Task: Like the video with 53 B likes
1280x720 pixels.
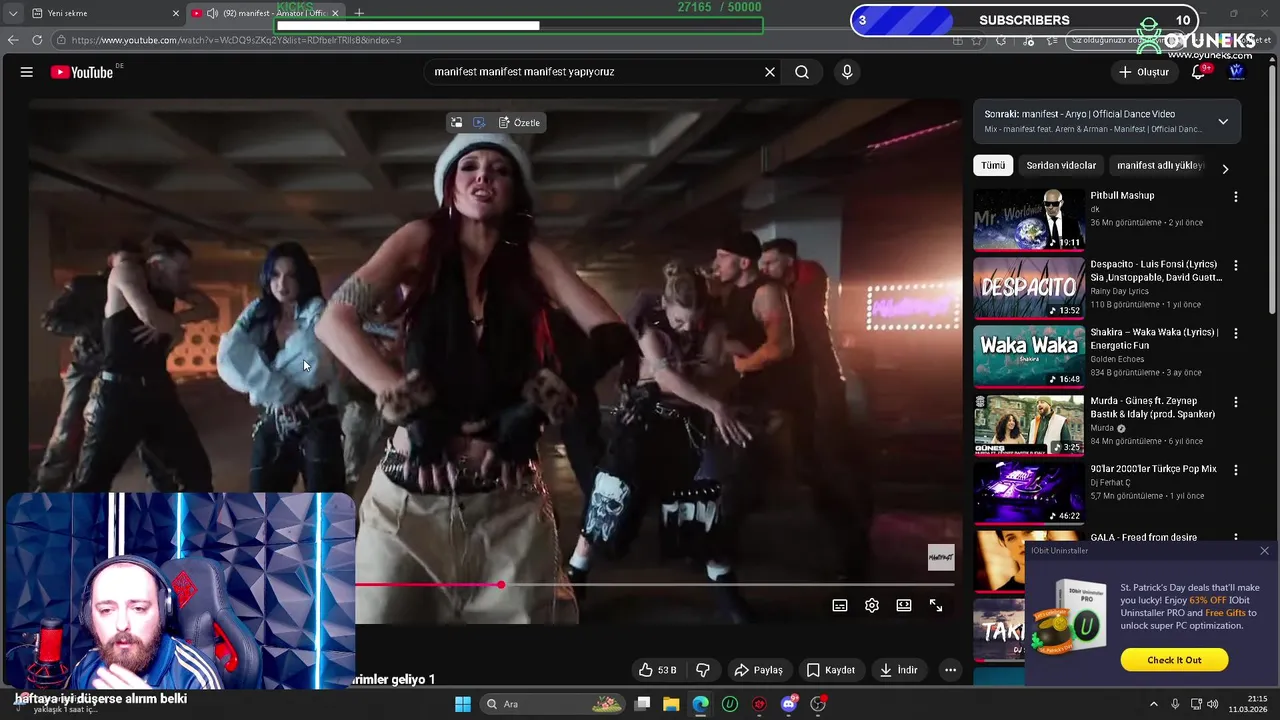Action: point(658,670)
